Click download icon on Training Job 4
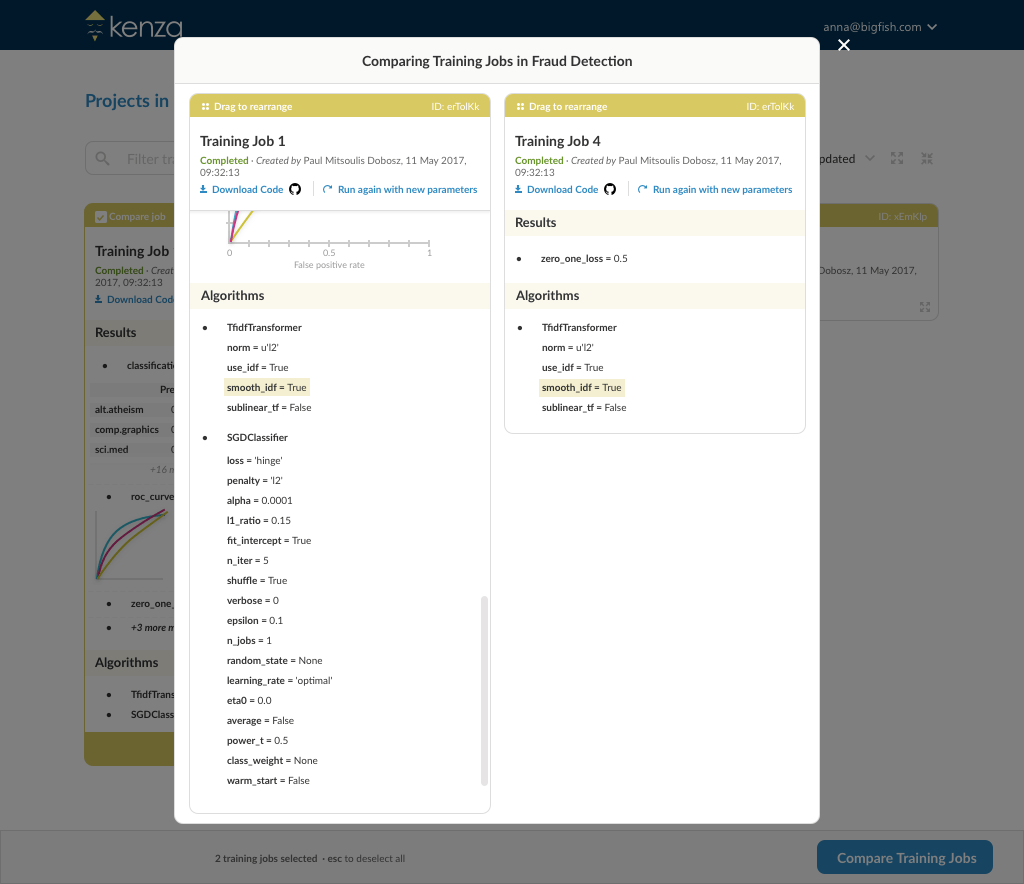The height and width of the screenshot is (884, 1024). coord(519,189)
